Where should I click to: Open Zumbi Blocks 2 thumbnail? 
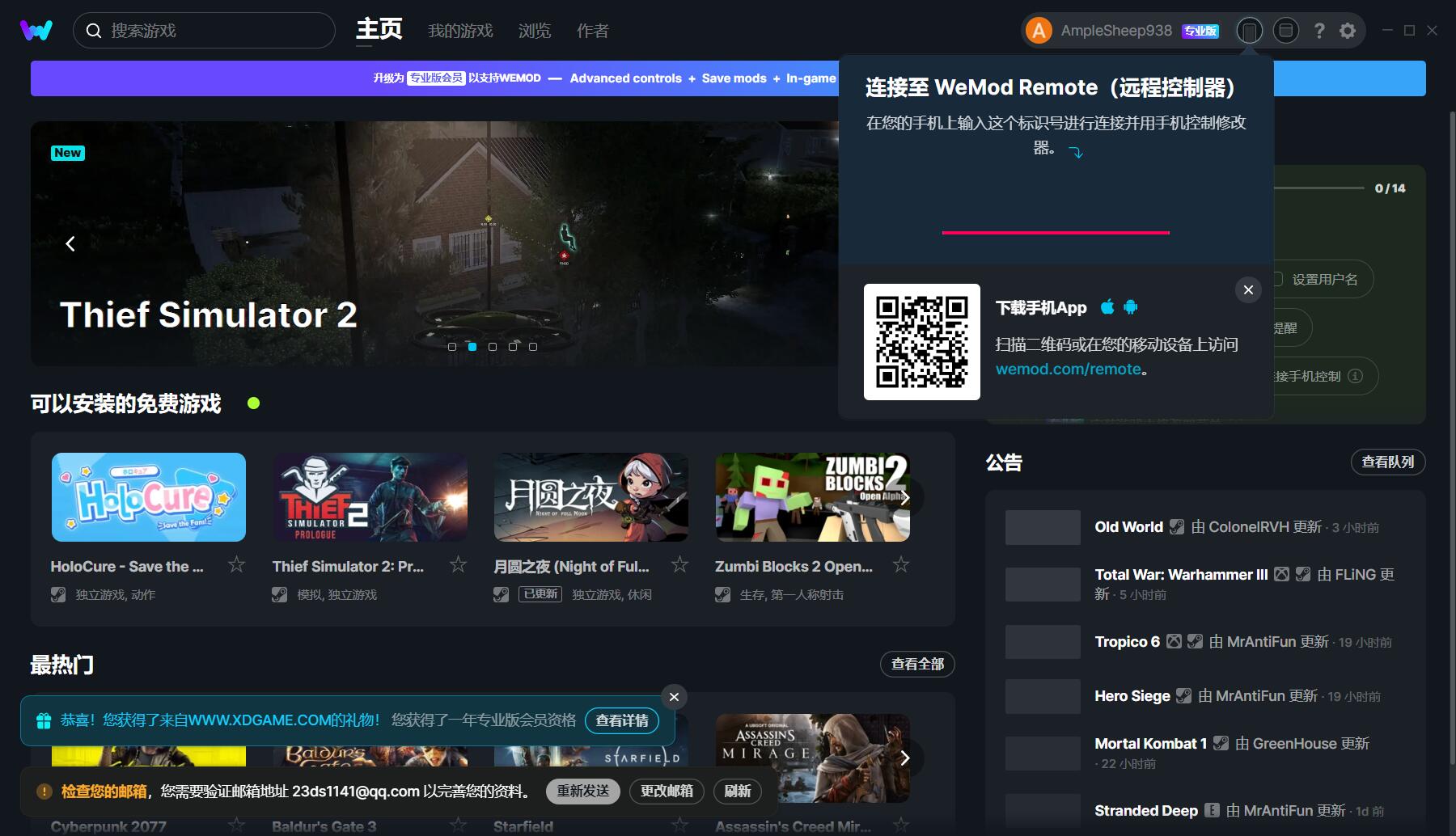point(813,497)
